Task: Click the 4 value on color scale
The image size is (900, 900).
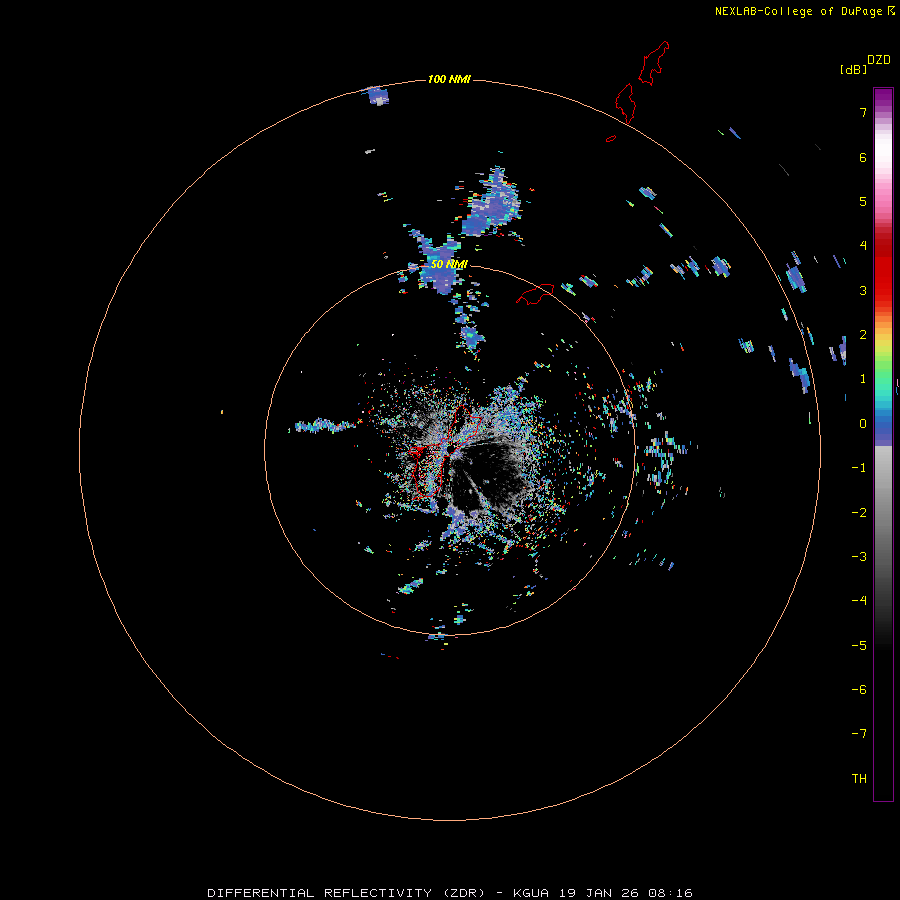Action: tap(863, 246)
